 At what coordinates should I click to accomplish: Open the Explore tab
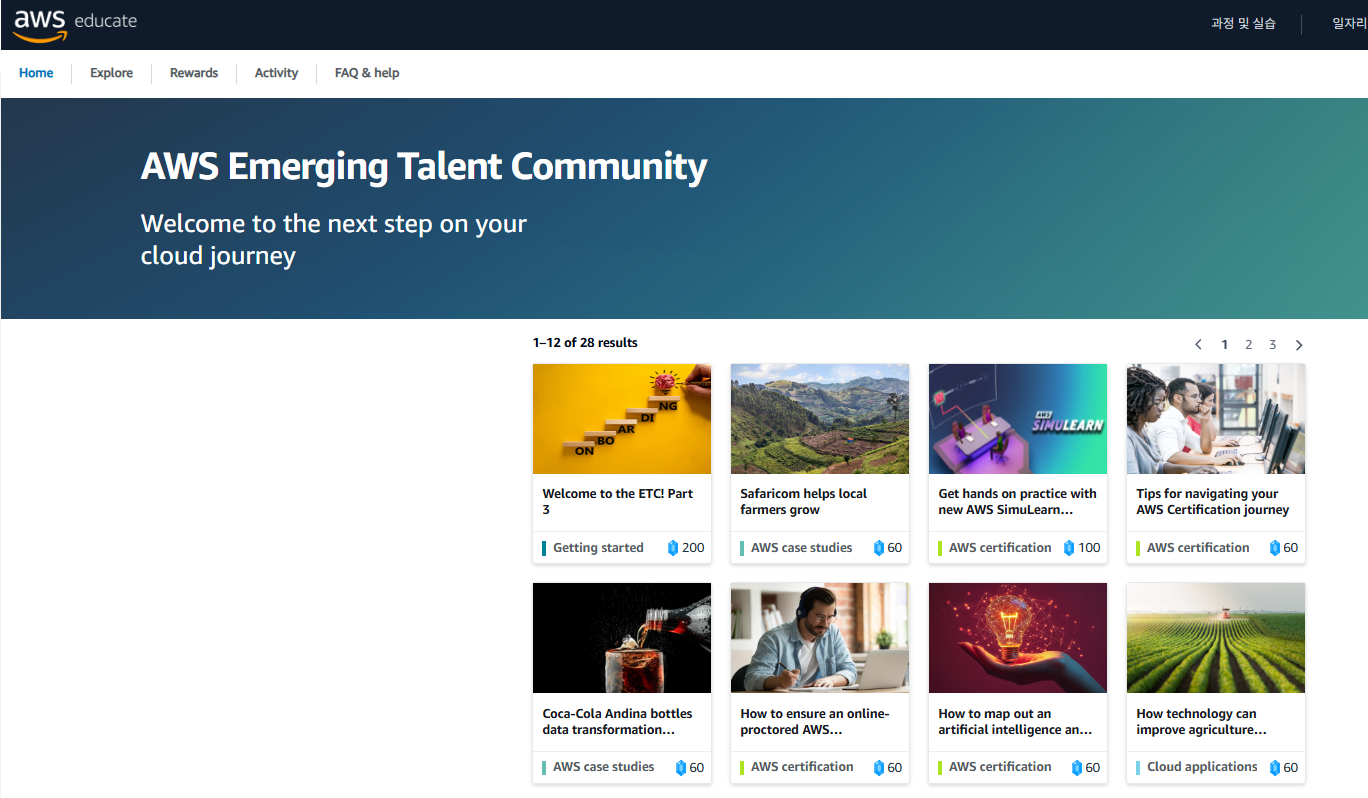111,73
